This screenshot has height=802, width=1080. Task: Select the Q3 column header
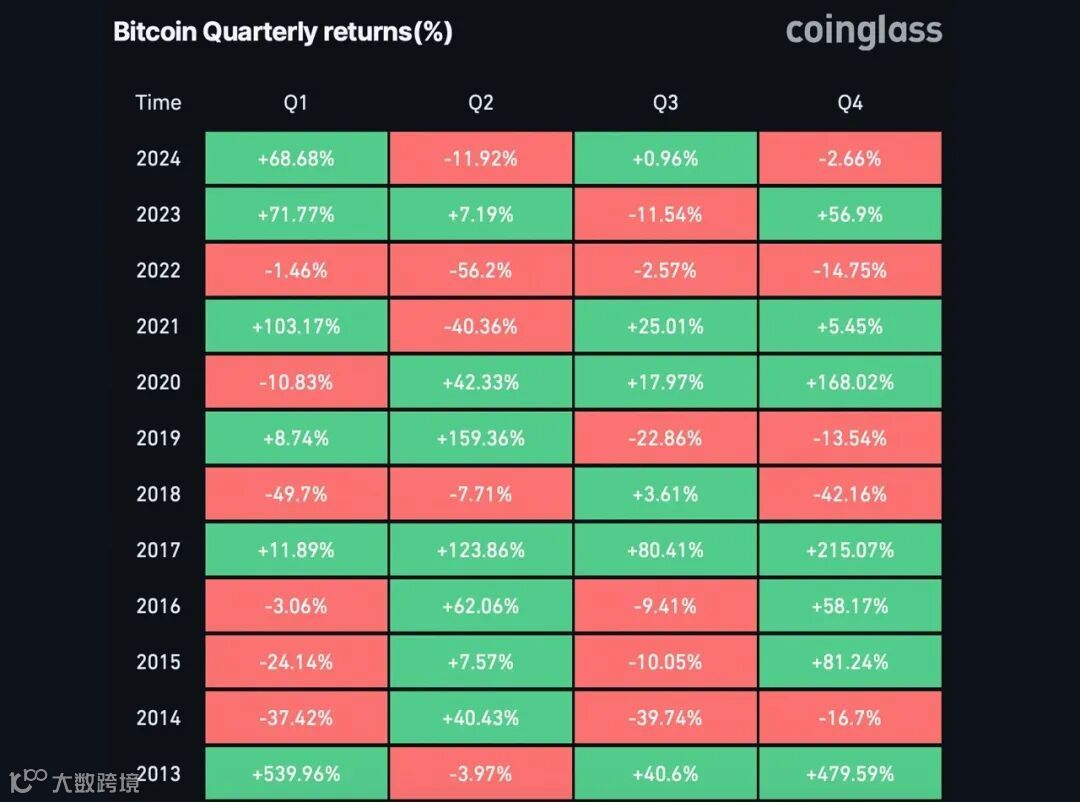(x=665, y=103)
